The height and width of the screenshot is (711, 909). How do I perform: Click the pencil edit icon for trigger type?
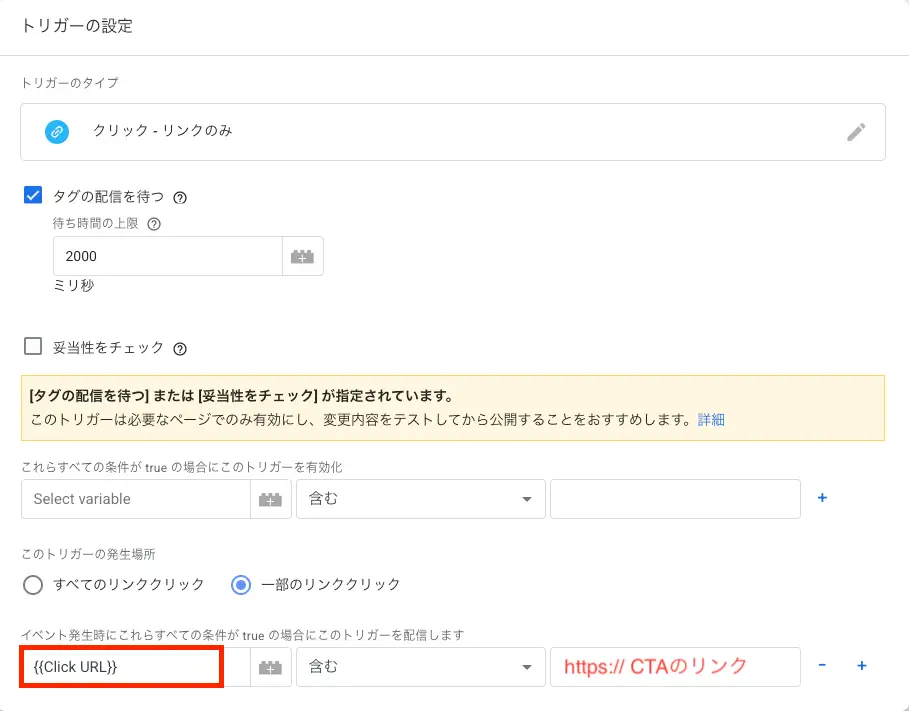pyautogui.click(x=856, y=132)
